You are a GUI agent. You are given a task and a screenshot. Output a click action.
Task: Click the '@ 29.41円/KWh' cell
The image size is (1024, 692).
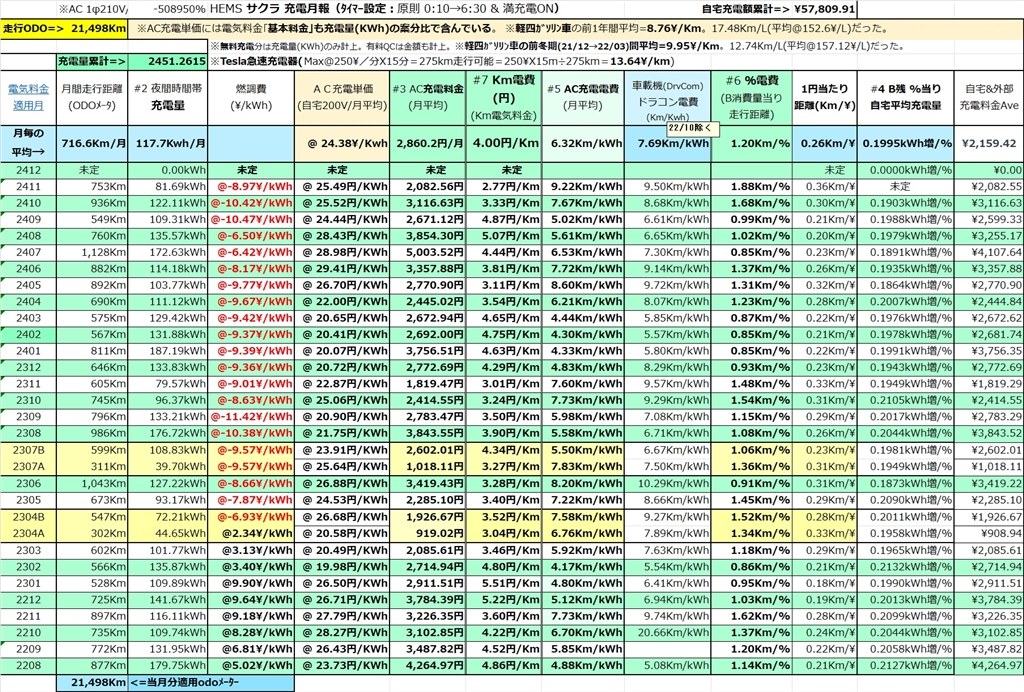click(342, 269)
